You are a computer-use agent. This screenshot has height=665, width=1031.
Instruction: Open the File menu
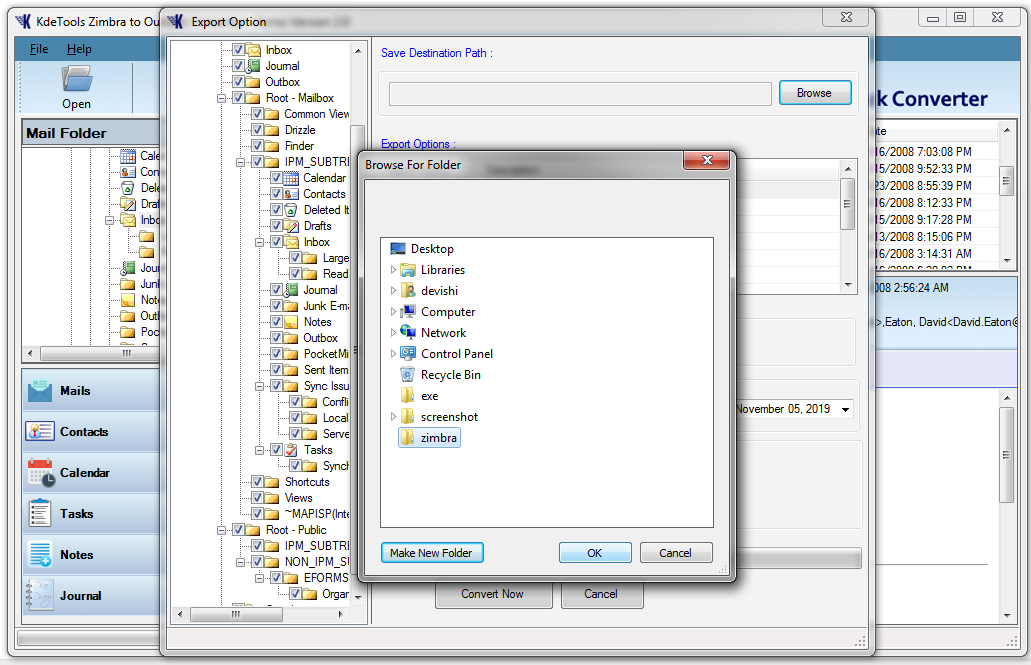tap(38, 49)
